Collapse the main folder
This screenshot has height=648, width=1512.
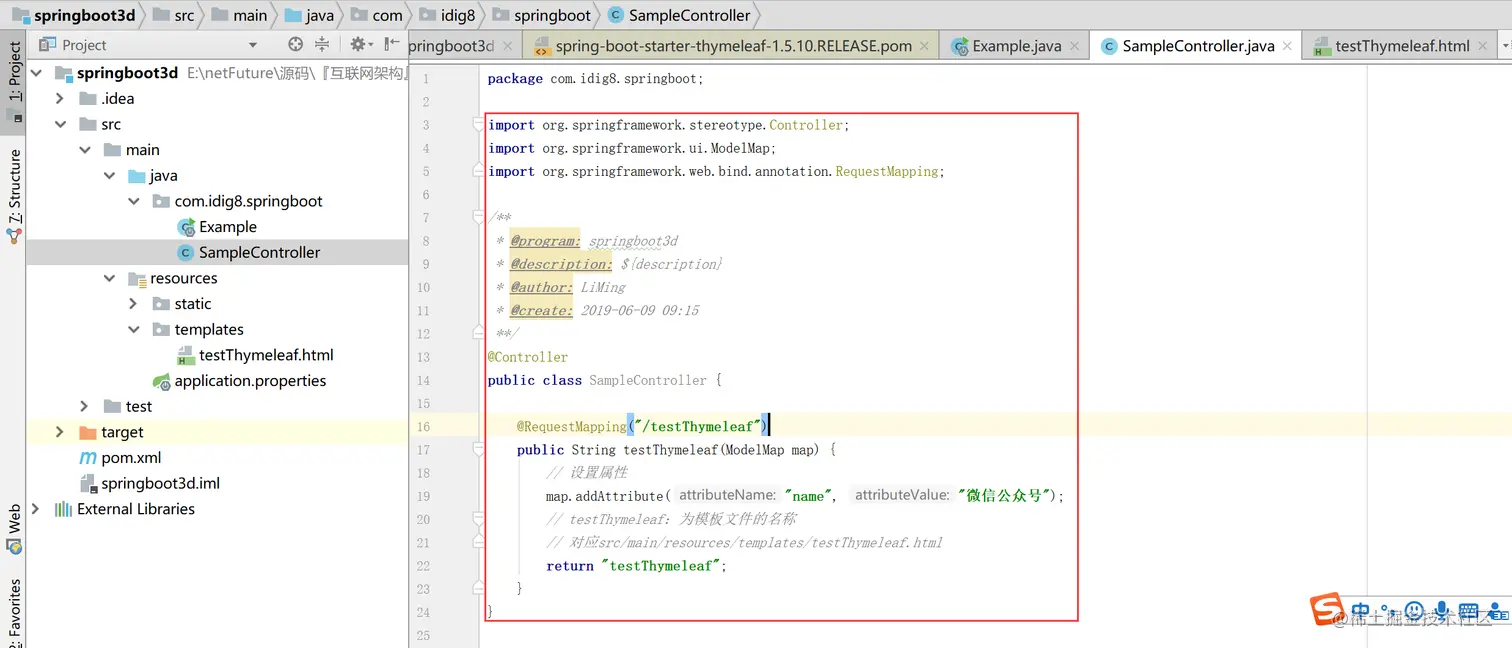pyautogui.click(x=85, y=150)
